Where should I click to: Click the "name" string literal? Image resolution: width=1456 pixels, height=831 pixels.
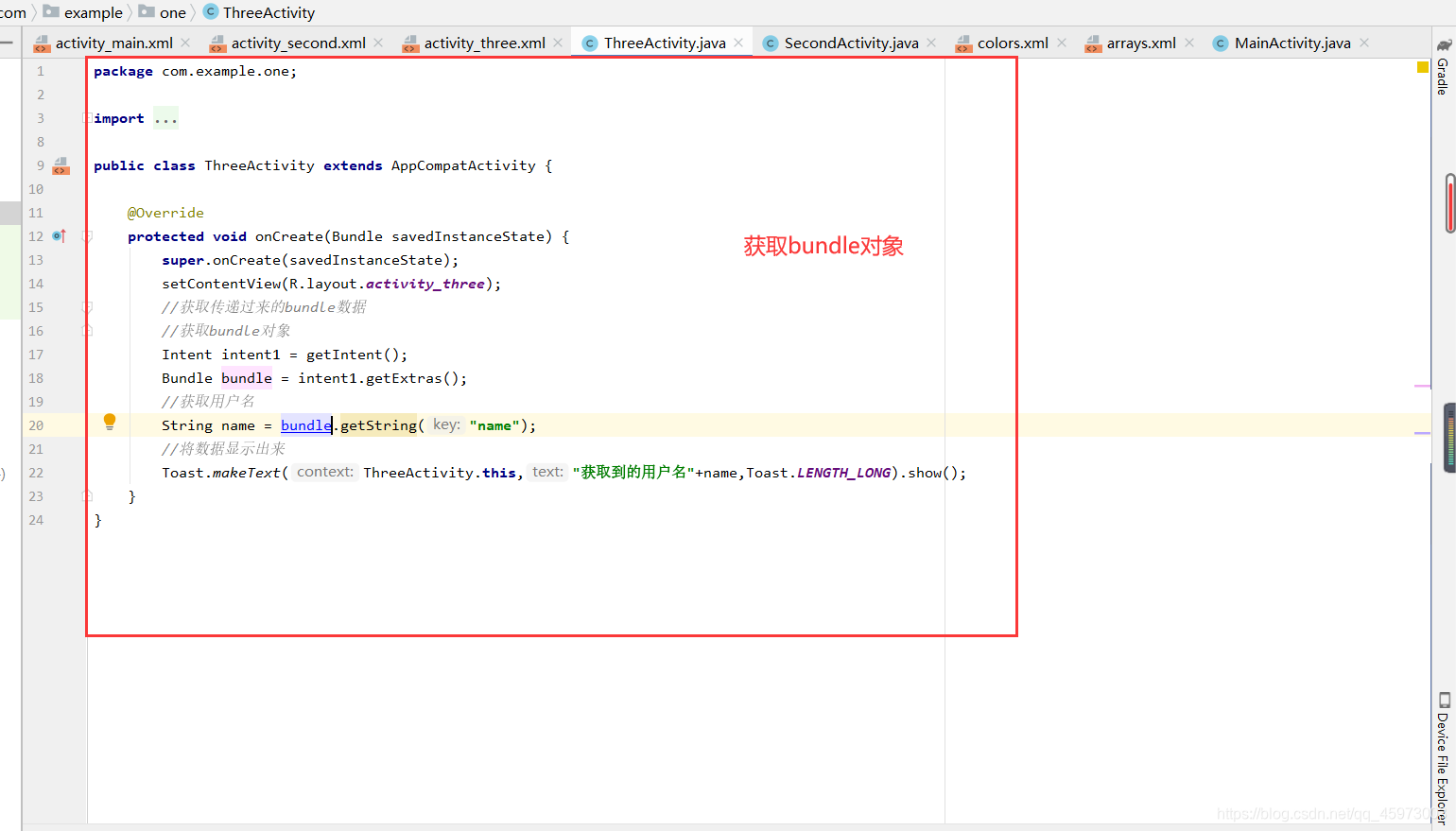point(494,425)
